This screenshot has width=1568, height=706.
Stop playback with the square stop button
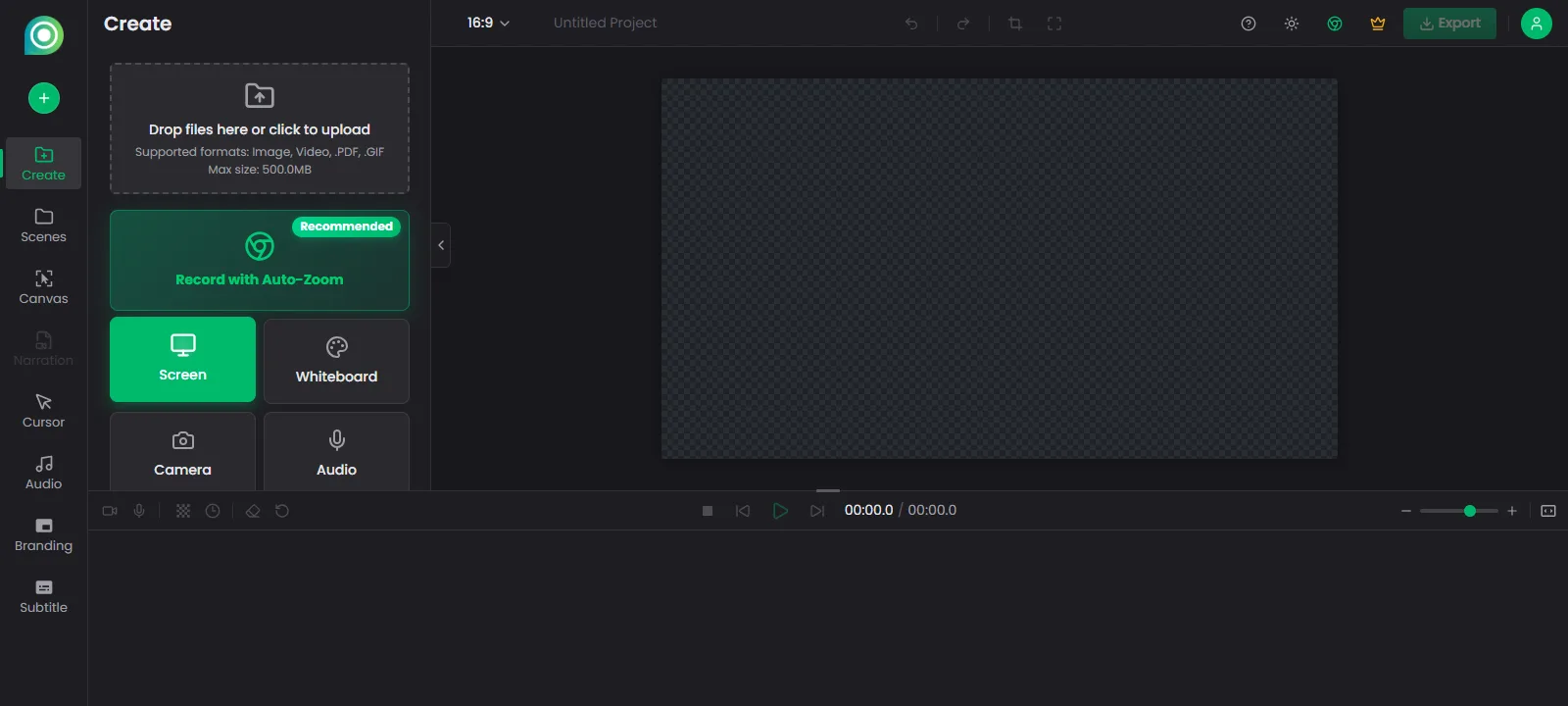pyautogui.click(x=708, y=511)
